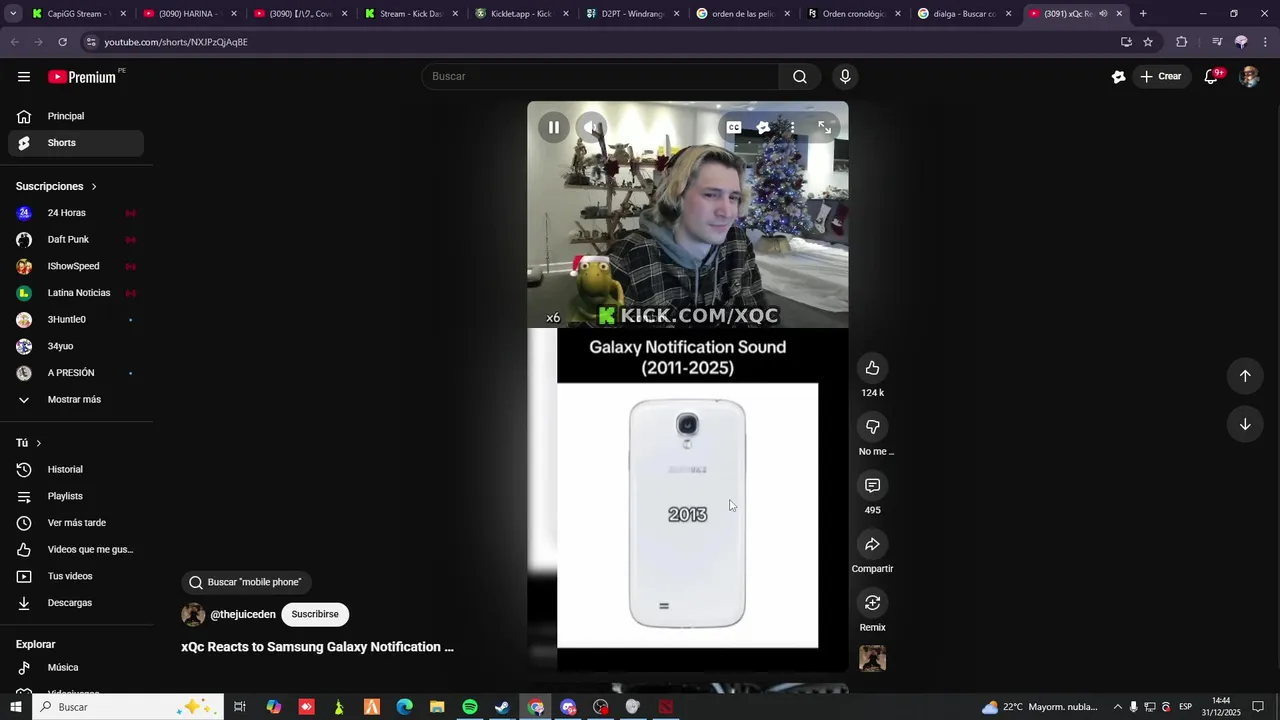Go to the next Short
The width and height of the screenshot is (1280, 720).
[1245, 424]
